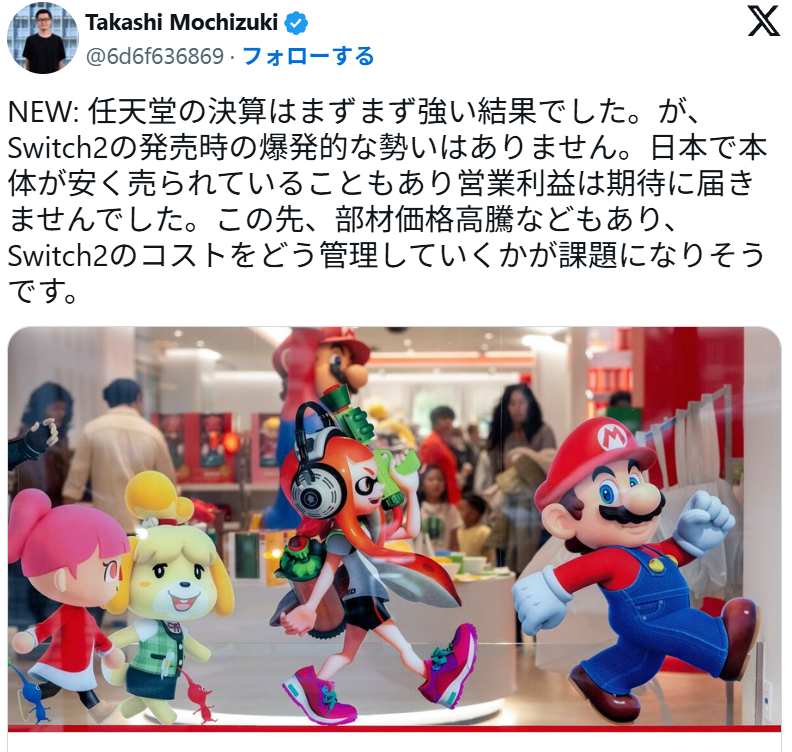Open the X logo link
This screenshot has height=752, width=792.
(x=763, y=22)
